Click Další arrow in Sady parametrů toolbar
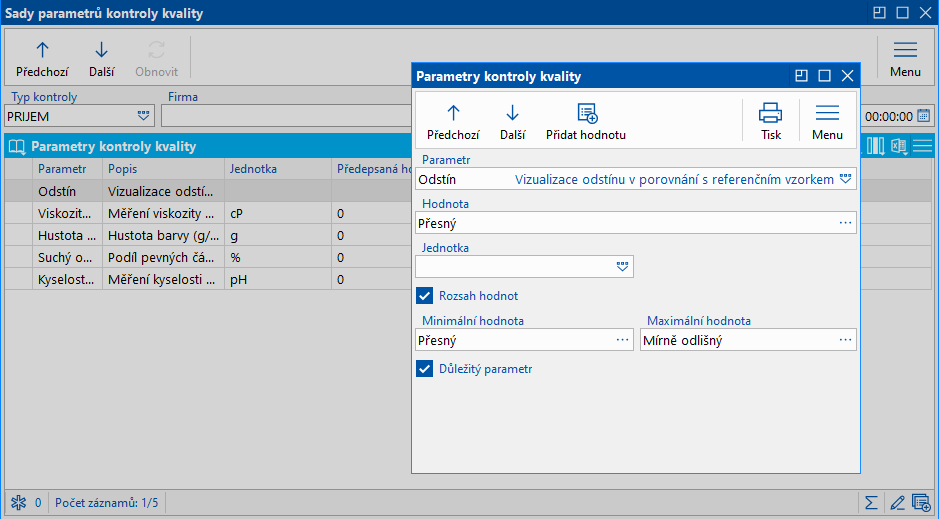This screenshot has width=939, height=519. pos(102,59)
